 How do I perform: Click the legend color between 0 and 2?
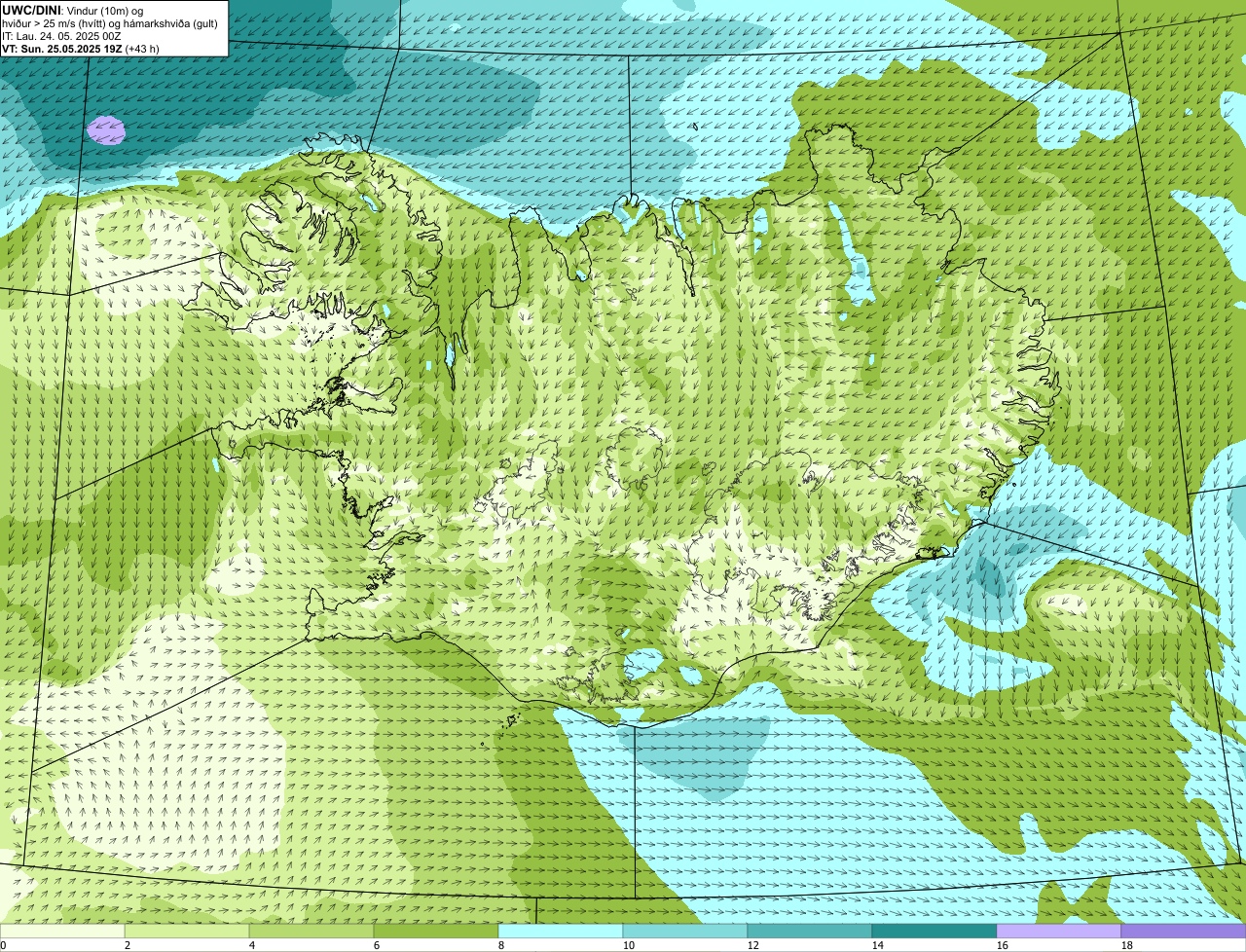click(62, 932)
